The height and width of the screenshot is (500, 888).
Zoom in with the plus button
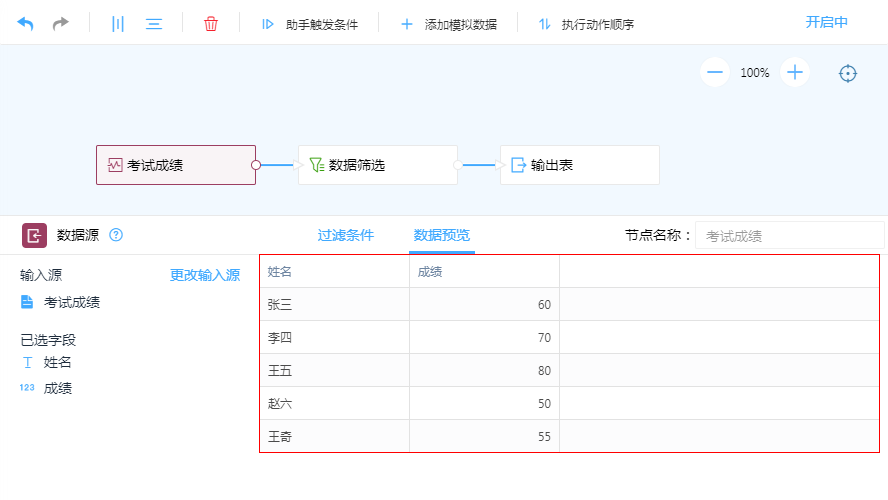pyautogui.click(x=795, y=72)
